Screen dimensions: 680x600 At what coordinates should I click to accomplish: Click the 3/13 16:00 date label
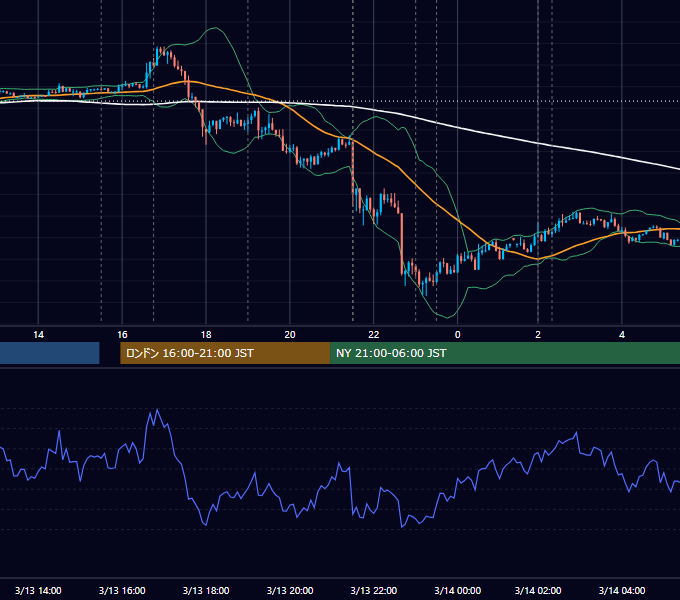coord(122,590)
